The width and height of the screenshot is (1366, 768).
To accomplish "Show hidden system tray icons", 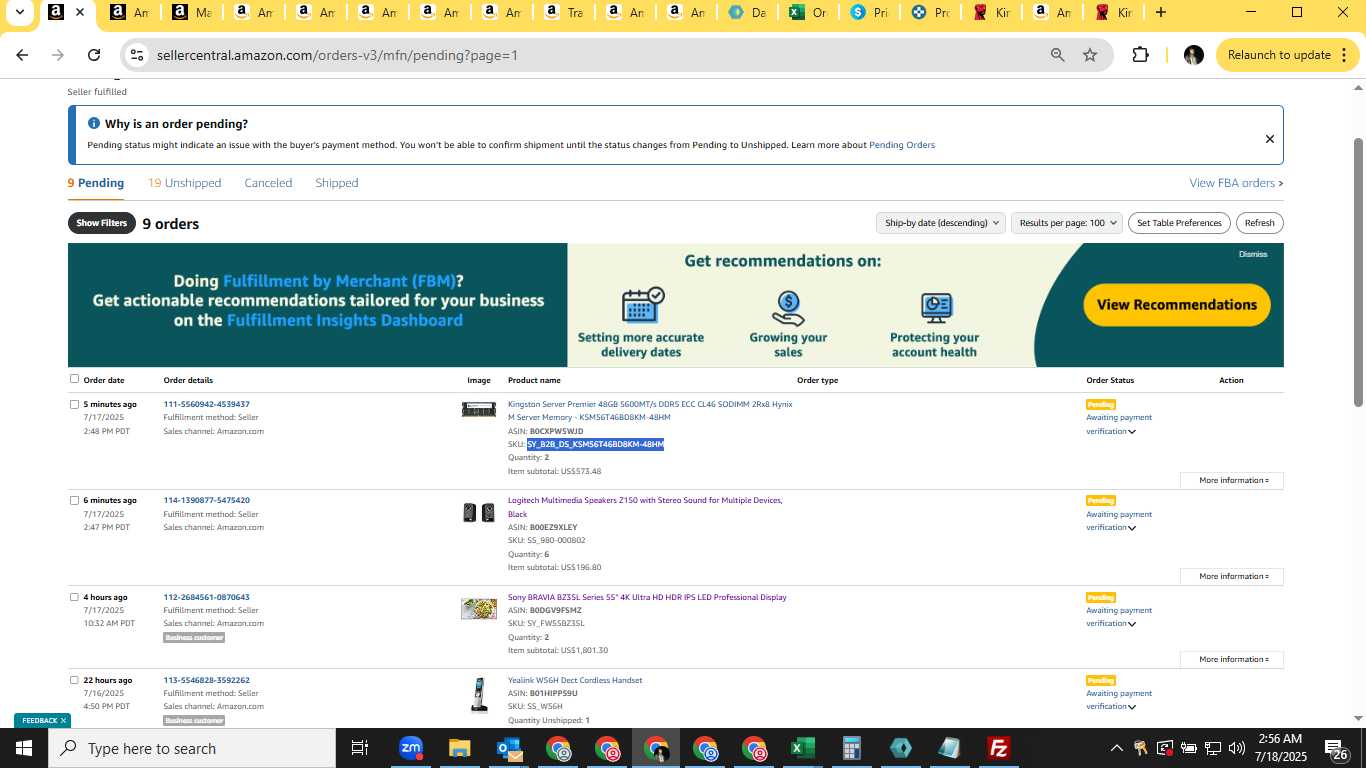I will tap(1116, 748).
